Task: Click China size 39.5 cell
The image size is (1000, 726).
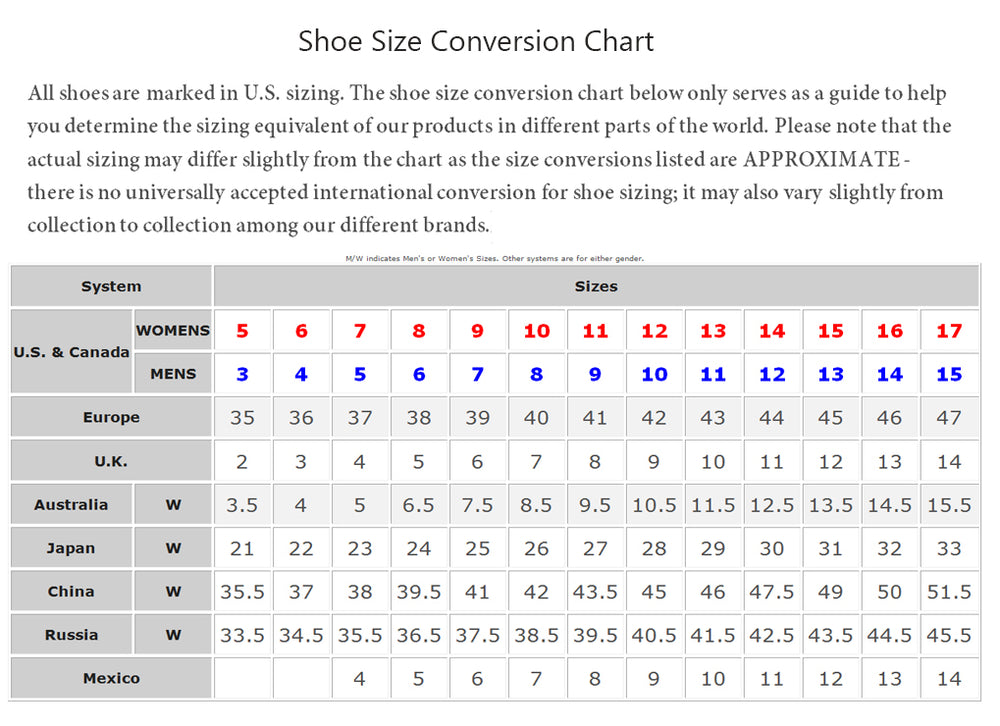Action: [418, 591]
